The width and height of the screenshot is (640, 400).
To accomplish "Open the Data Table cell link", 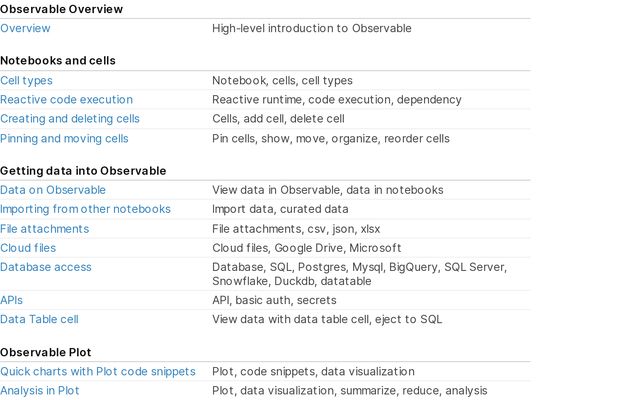I will pyautogui.click(x=39, y=319).
